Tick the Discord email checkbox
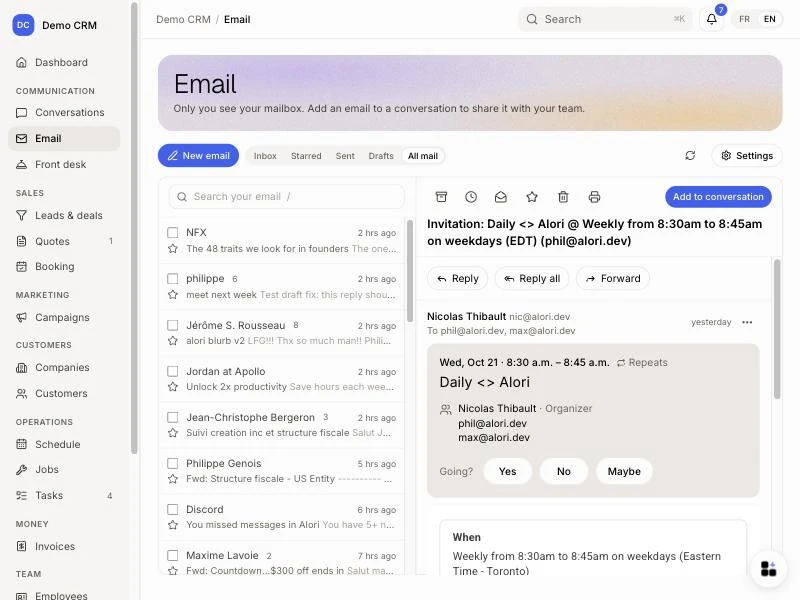Viewport: 800px width, 600px height. (x=173, y=509)
